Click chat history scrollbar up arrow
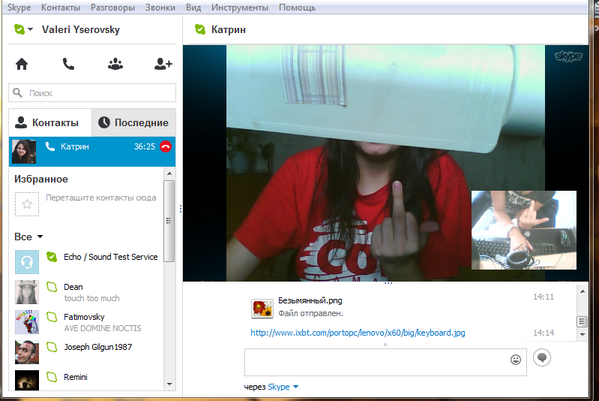This screenshot has height=401, width=599. point(582,292)
